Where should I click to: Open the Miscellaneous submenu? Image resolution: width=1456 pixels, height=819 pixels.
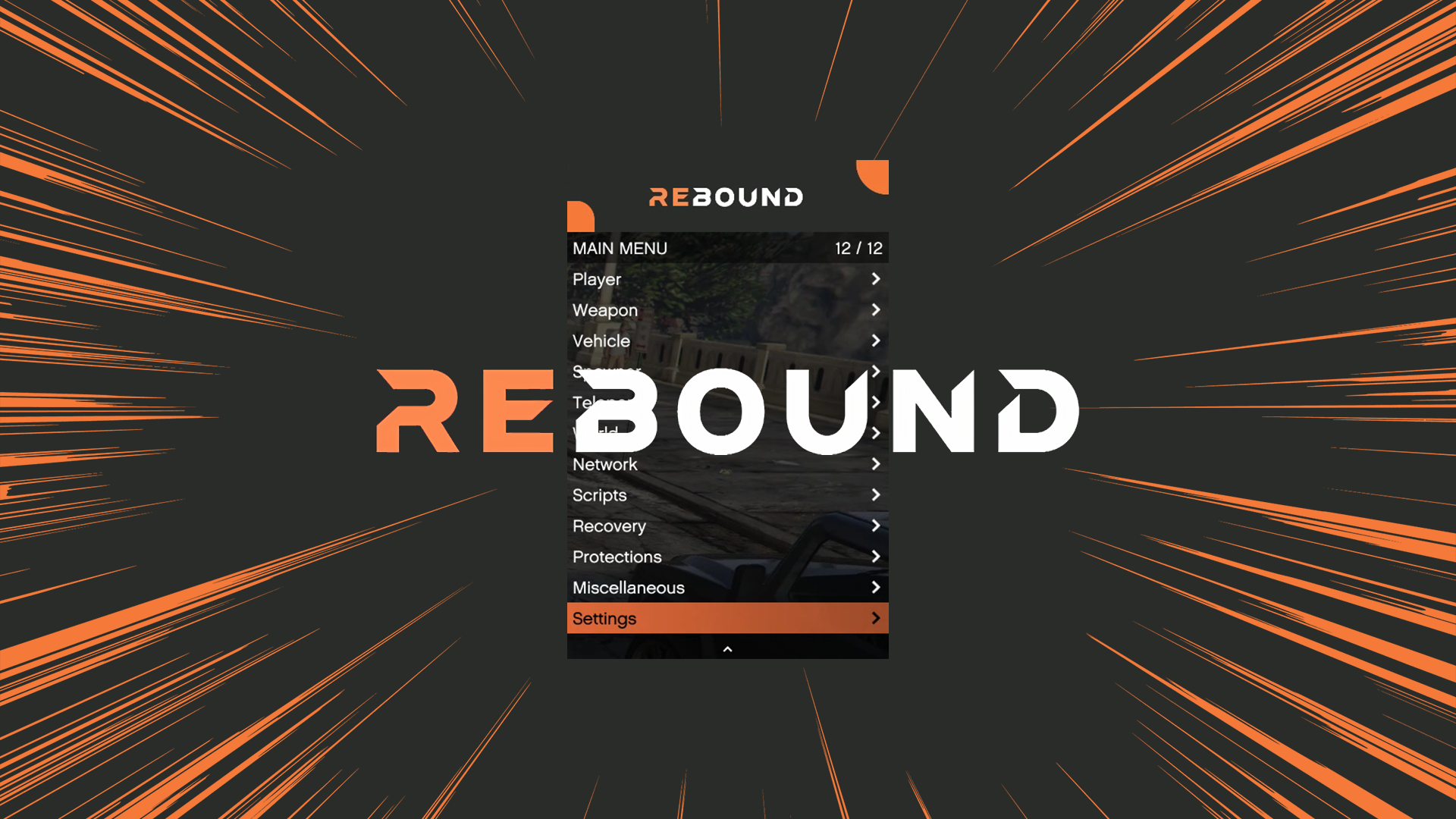click(x=728, y=587)
